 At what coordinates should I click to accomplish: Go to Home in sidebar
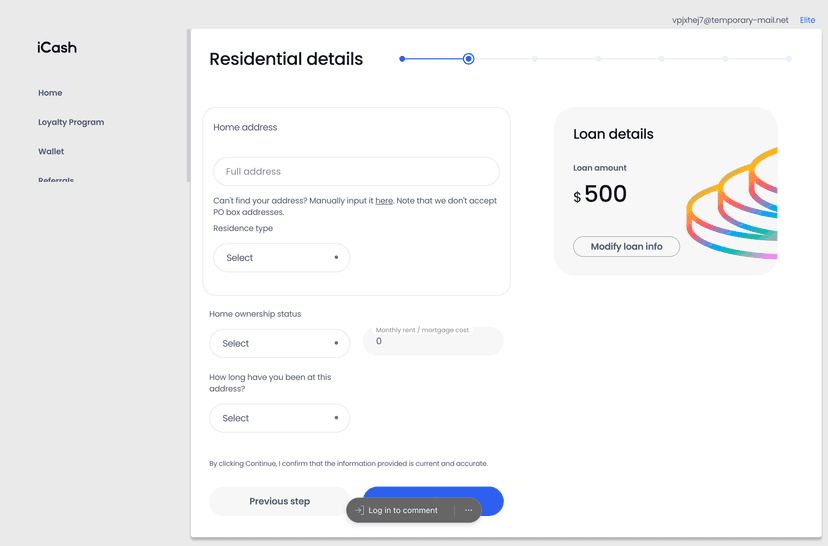[50, 93]
